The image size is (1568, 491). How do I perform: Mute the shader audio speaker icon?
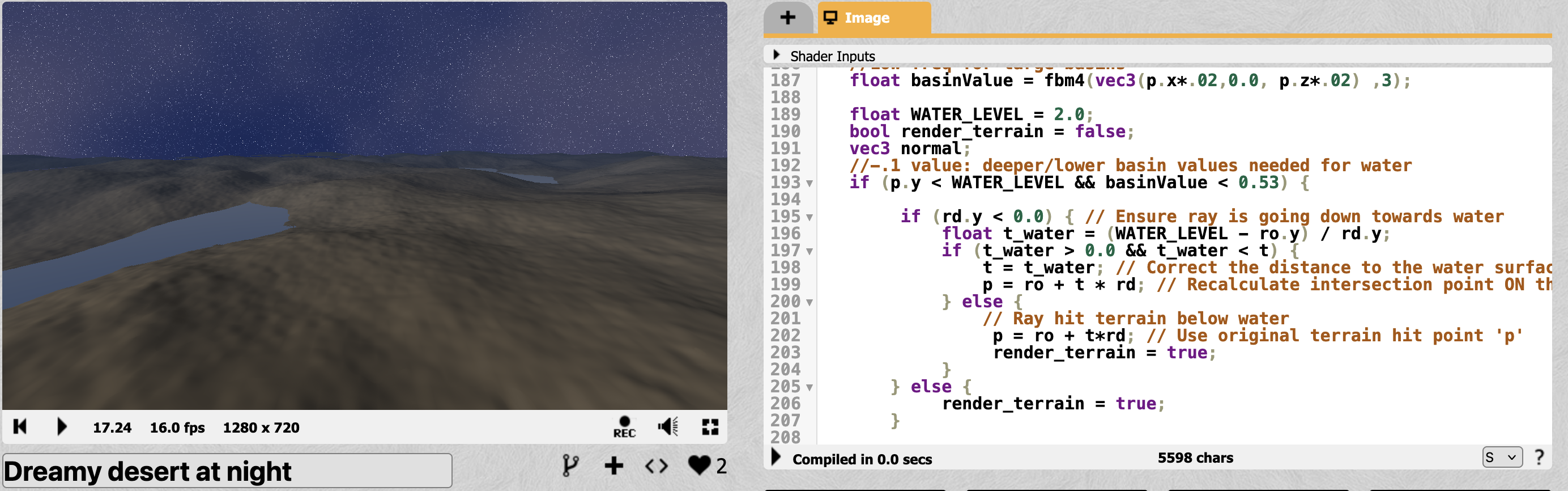pos(668,427)
